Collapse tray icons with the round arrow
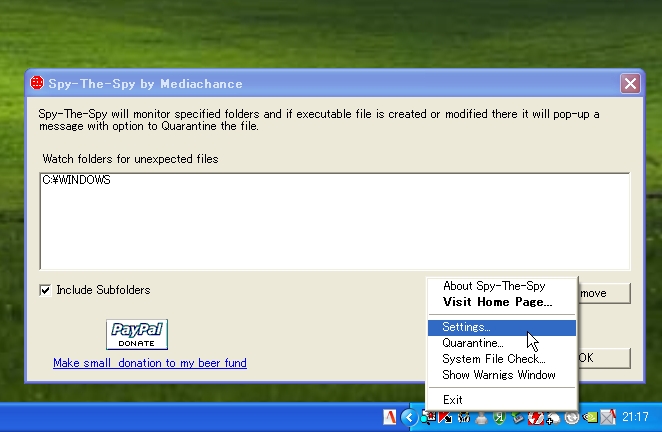This screenshot has width=662, height=432. (x=409, y=418)
